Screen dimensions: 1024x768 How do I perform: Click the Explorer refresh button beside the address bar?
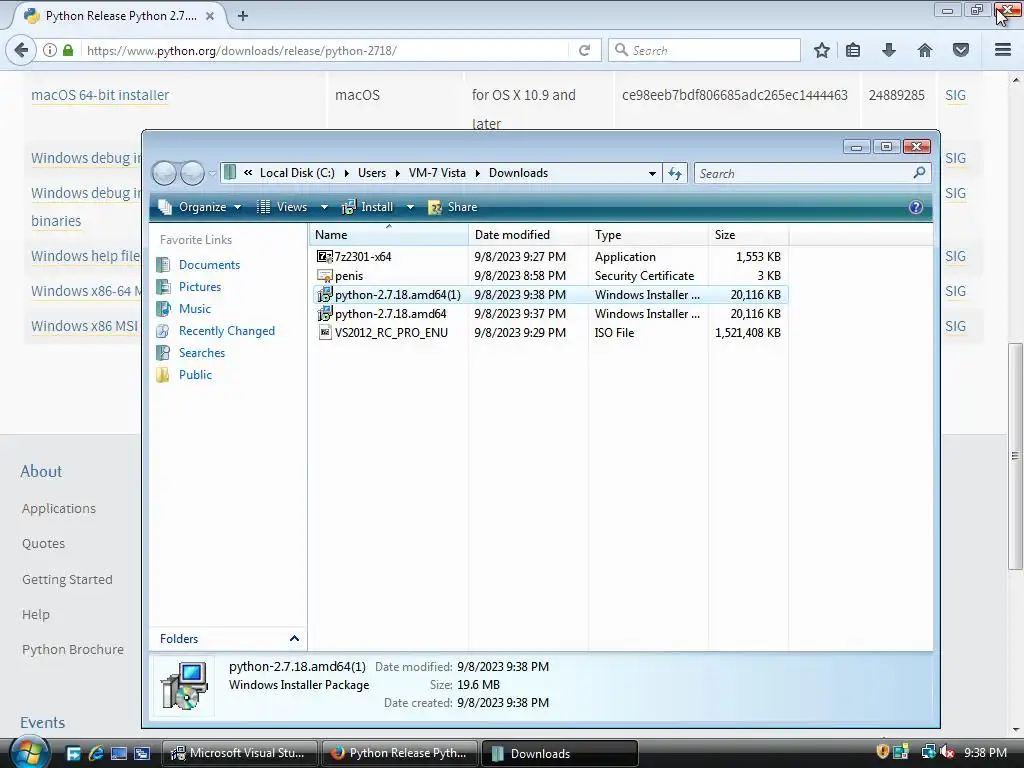[675, 173]
